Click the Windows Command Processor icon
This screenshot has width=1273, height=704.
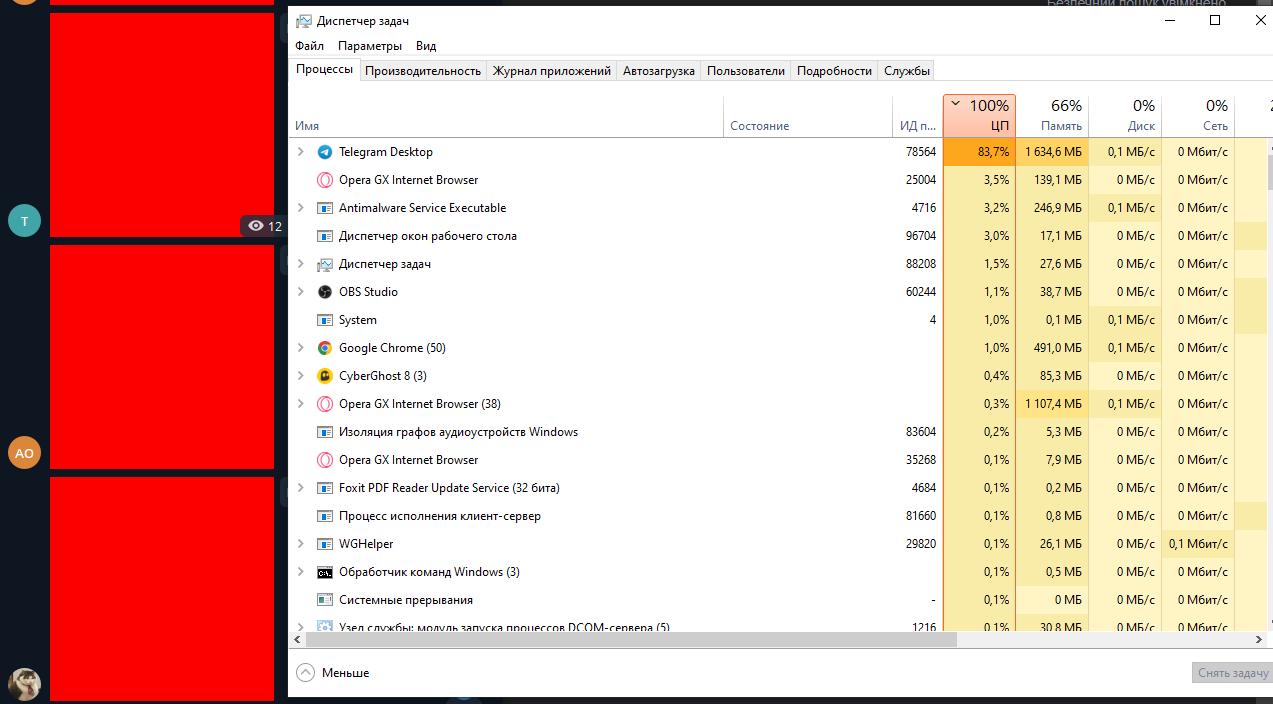click(x=324, y=572)
